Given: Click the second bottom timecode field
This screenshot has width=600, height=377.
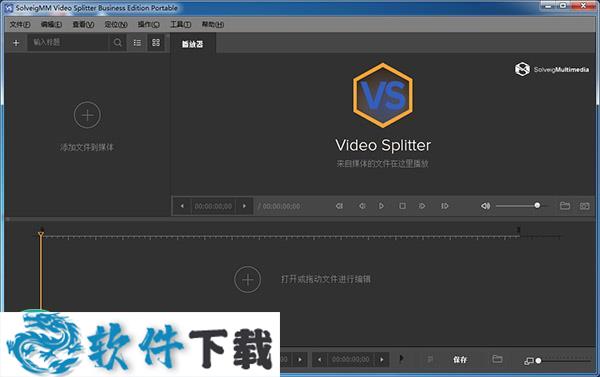Looking at the screenshot, I should point(351,359).
